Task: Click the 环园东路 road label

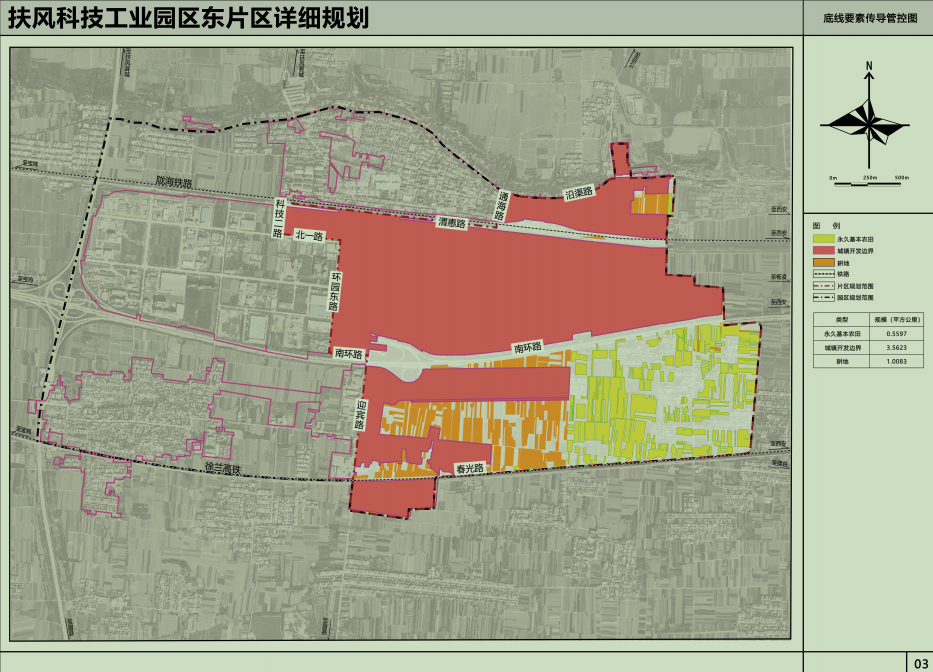Action: [x=337, y=290]
